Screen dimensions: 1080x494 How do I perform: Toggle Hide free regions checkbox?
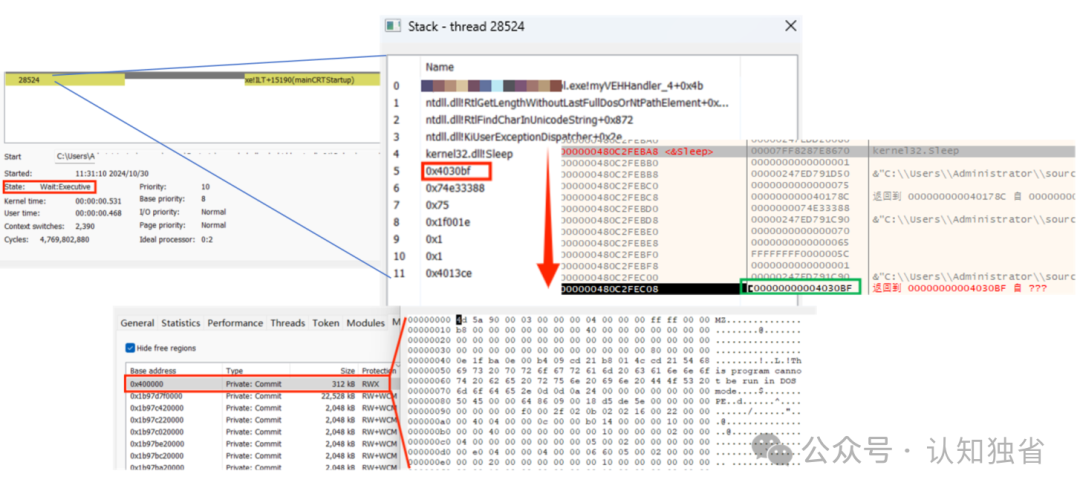(x=130, y=348)
